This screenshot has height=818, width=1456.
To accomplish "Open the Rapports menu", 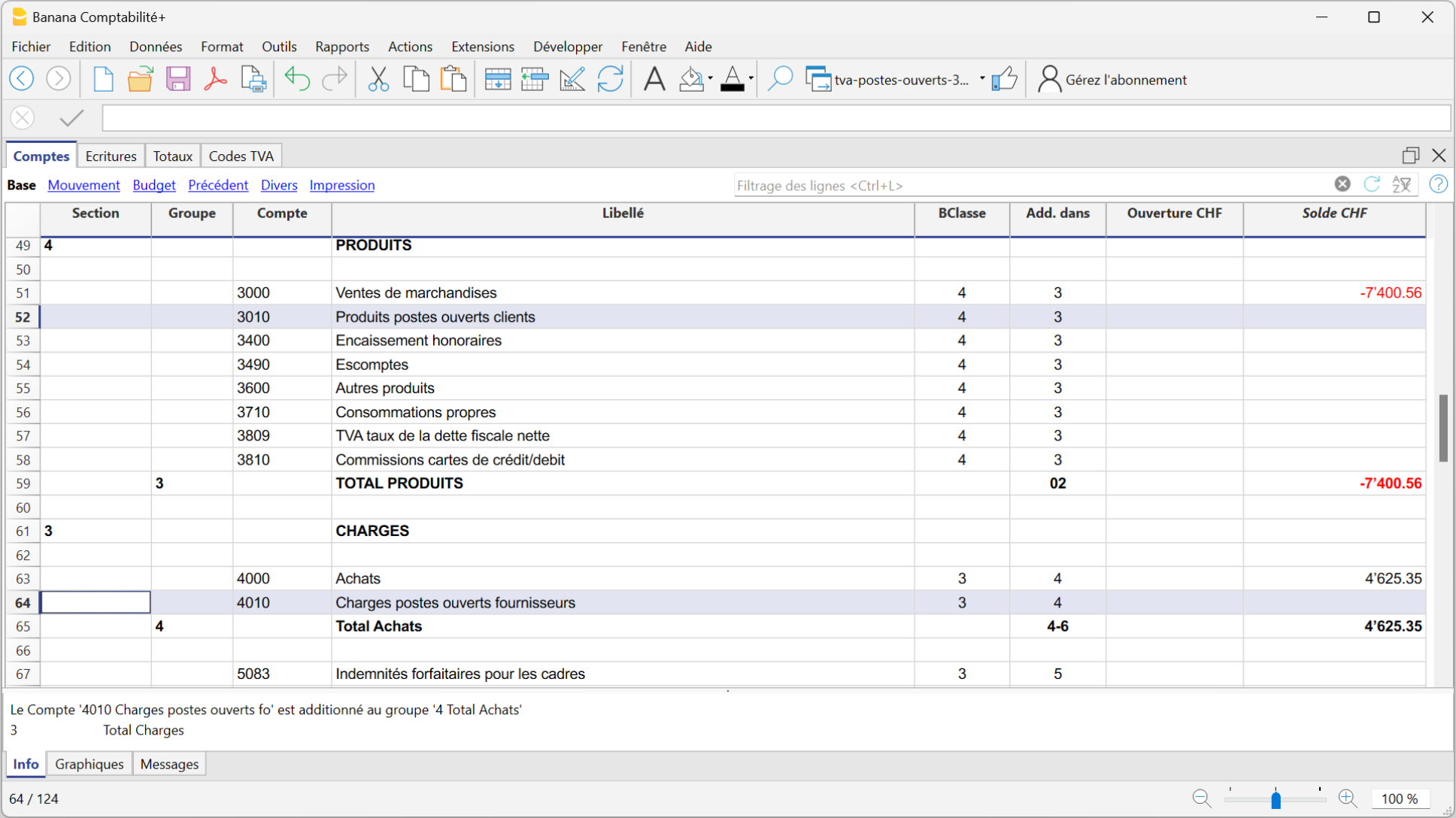I will click(342, 47).
